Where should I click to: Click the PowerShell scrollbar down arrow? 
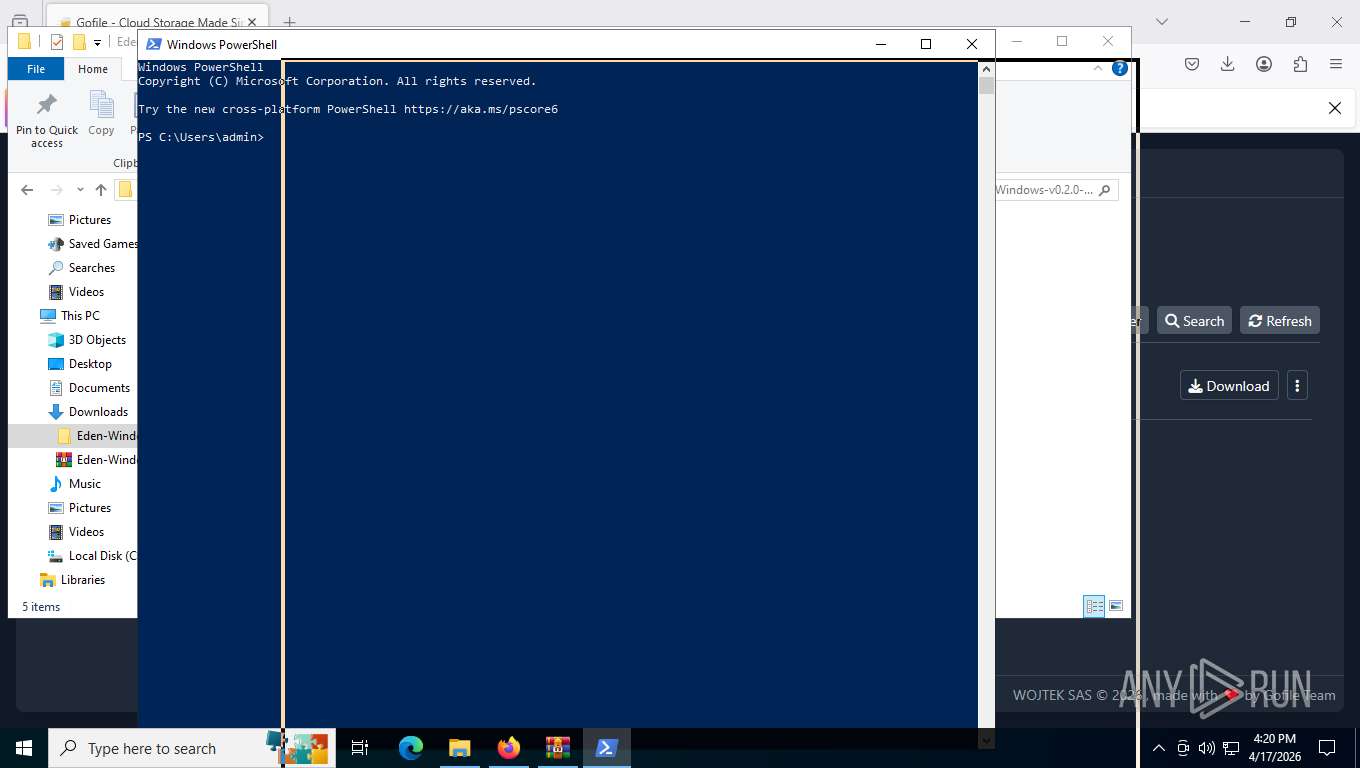coord(986,740)
